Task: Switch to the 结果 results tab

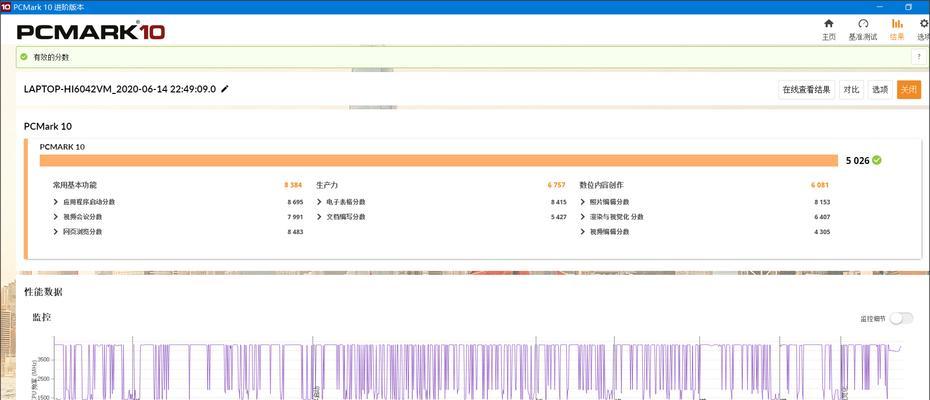Action: [x=897, y=30]
